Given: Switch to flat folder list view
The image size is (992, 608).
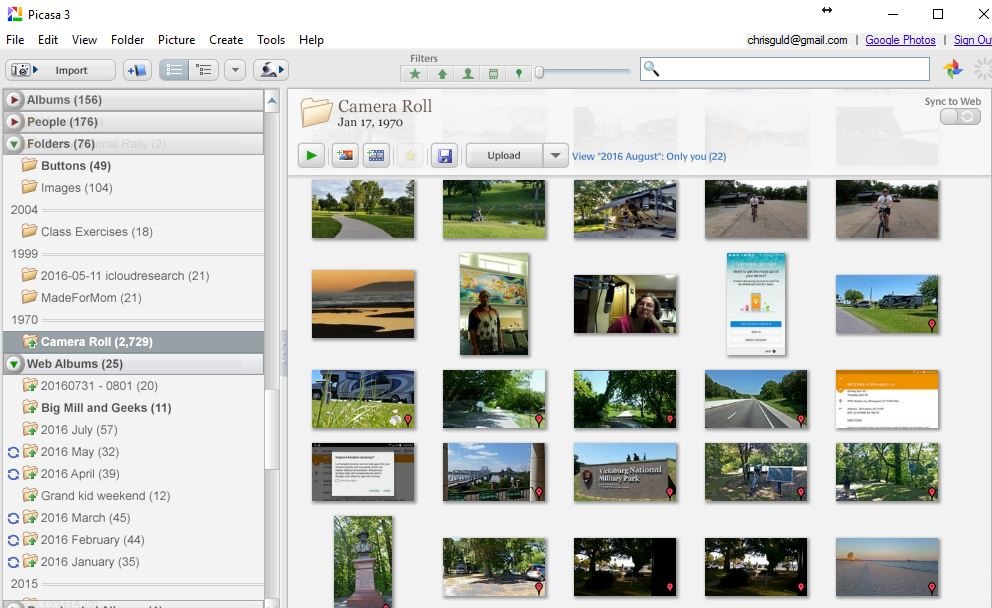Looking at the screenshot, I should point(174,70).
